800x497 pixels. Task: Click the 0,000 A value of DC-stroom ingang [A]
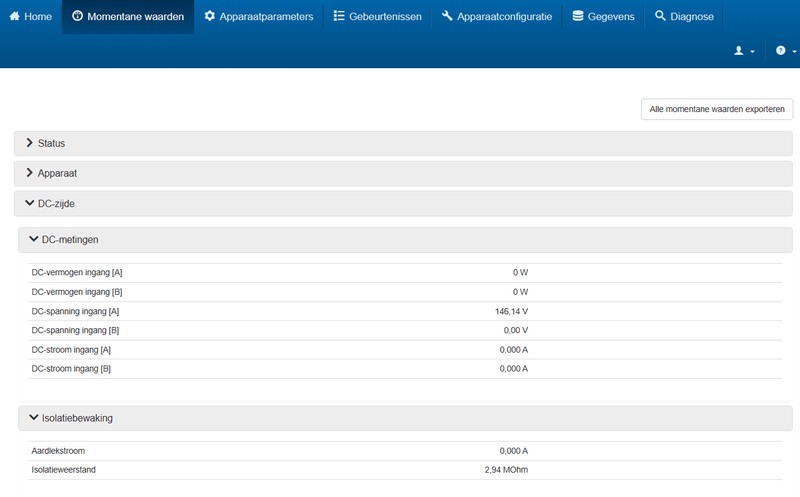coord(514,350)
